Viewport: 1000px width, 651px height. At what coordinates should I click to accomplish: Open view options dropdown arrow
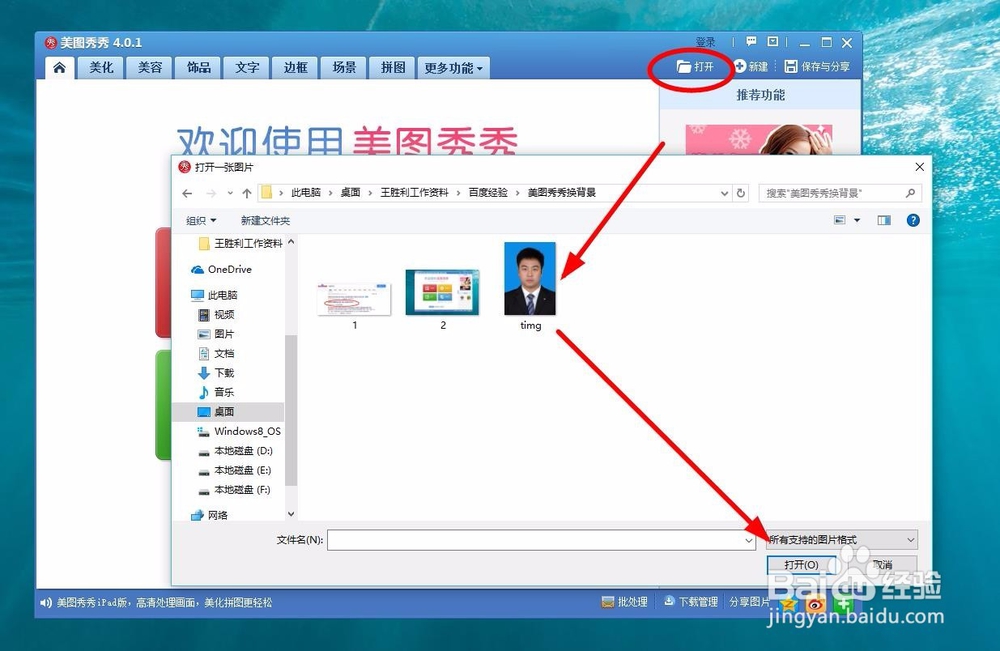[857, 220]
